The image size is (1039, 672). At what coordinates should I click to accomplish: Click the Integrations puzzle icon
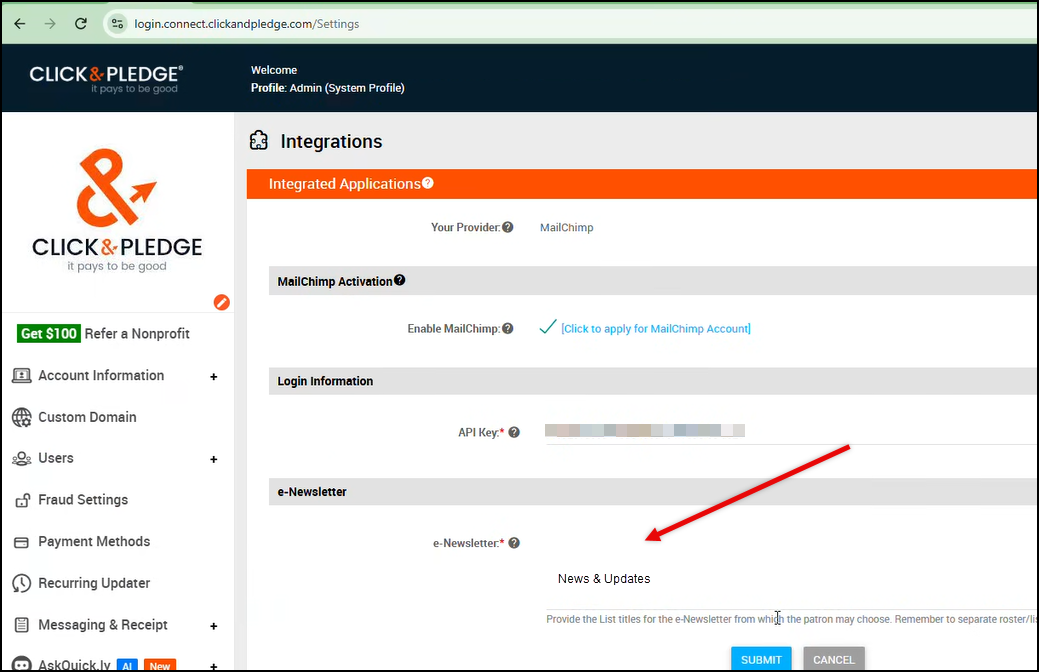pyautogui.click(x=258, y=140)
